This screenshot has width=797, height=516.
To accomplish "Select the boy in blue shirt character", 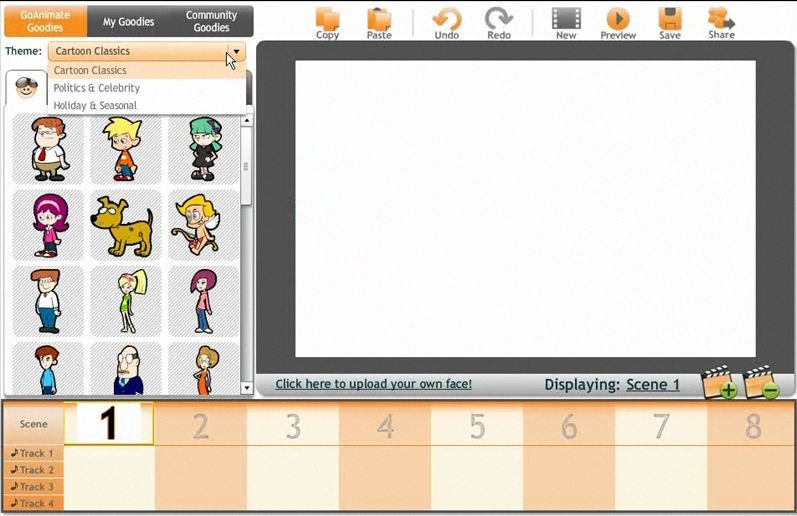I will 48,369.
